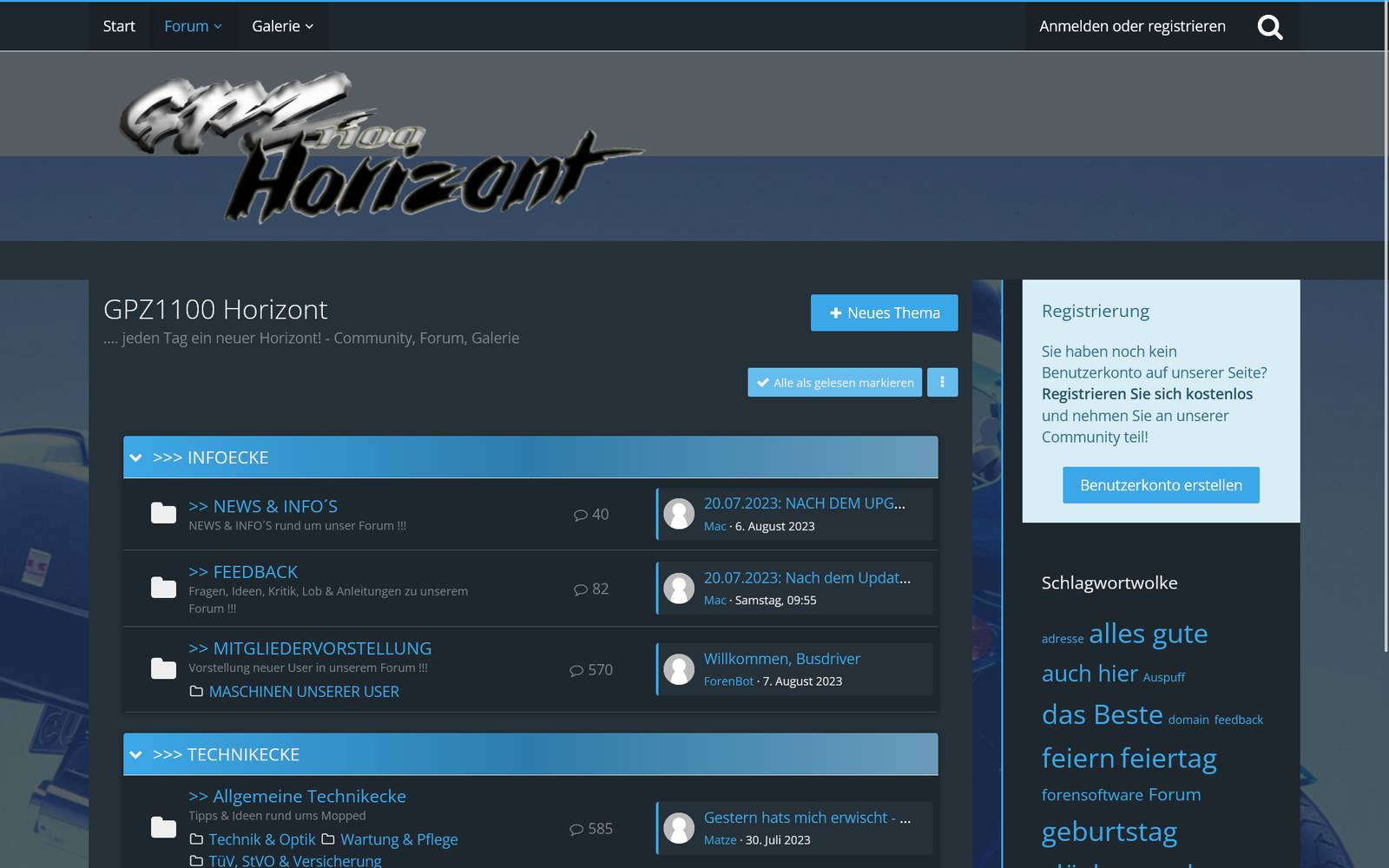The image size is (1389, 868).
Task: Click the >>> TECHNIKECKE category title
Action: coord(226,754)
